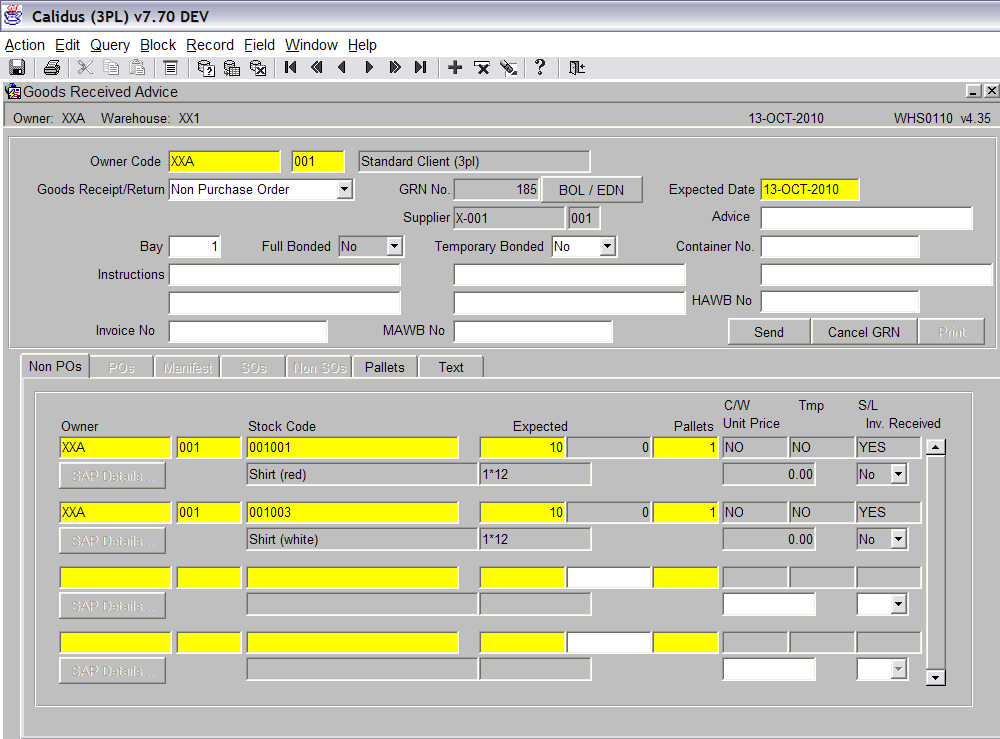Go to the next record
Screen dimensions: 1000x739
[x=369, y=68]
